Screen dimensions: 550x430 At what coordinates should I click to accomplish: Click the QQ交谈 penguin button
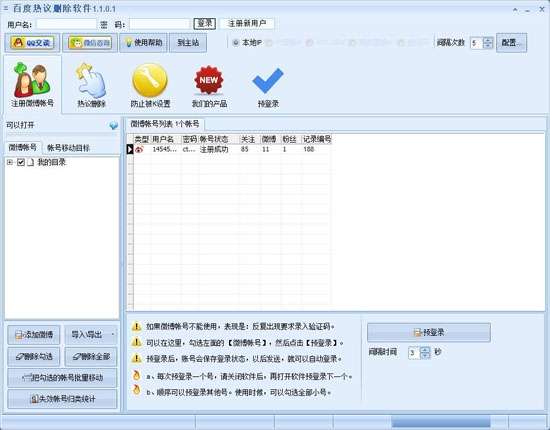[x=32, y=43]
